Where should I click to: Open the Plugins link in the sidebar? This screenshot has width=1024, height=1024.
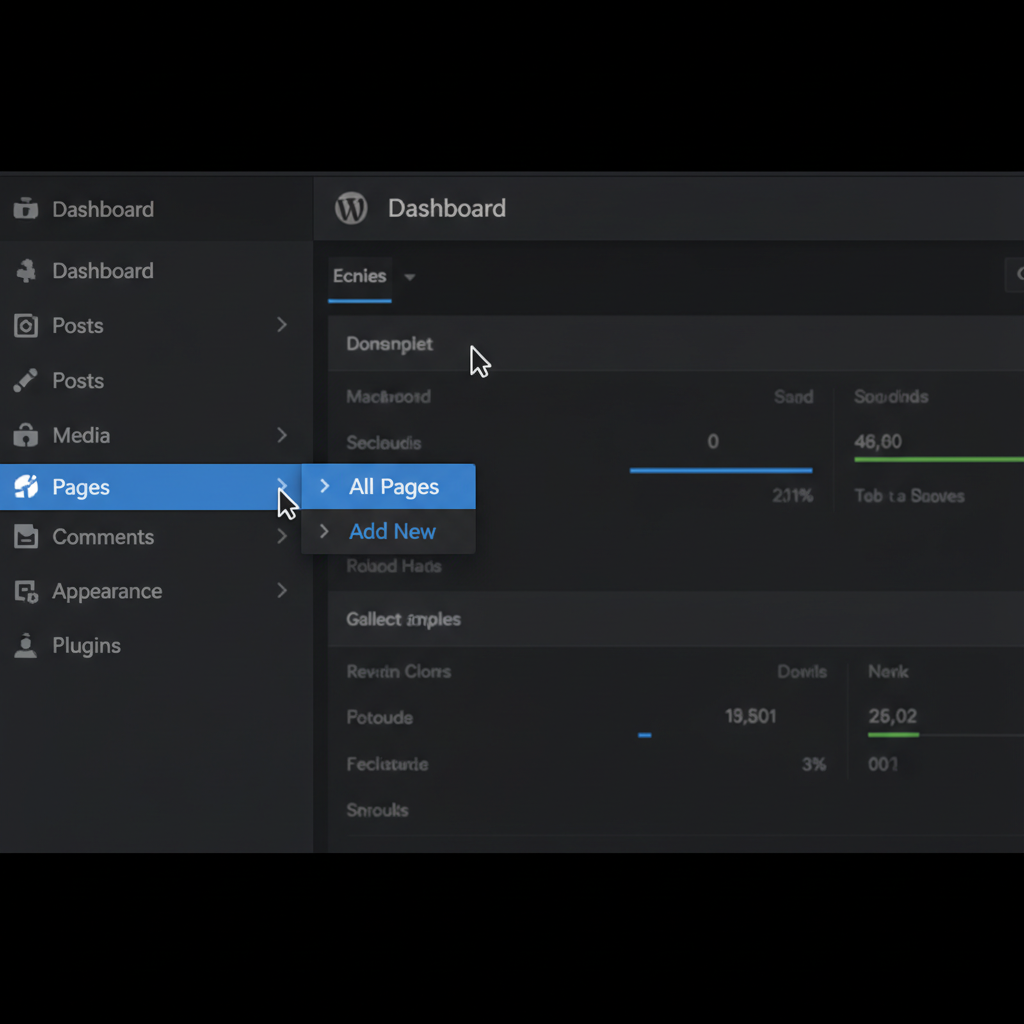tap(86, 646)
